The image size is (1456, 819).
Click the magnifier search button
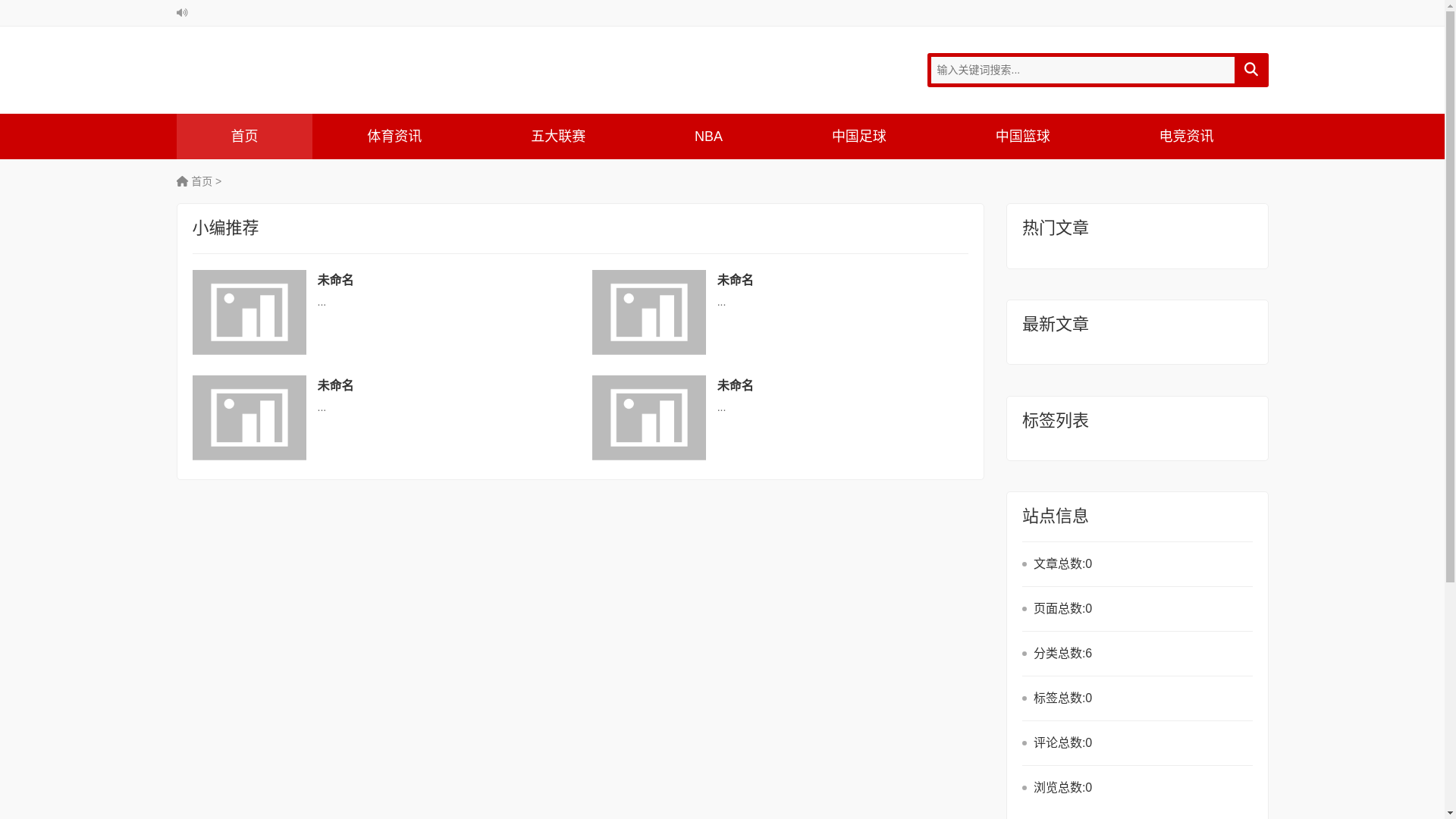pos(1250,70)
